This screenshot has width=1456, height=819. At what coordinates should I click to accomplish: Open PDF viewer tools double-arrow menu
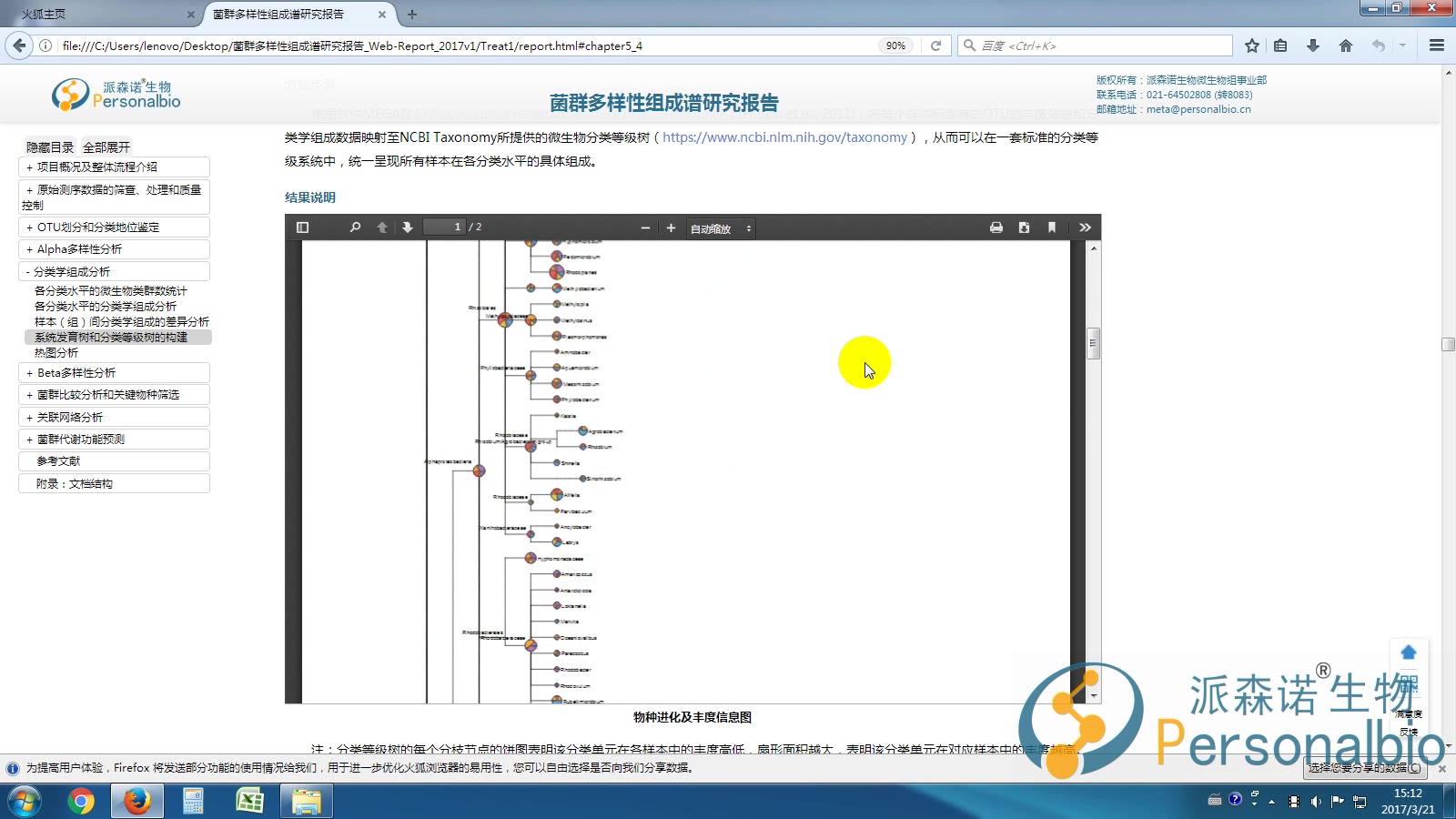point(1085,227)
